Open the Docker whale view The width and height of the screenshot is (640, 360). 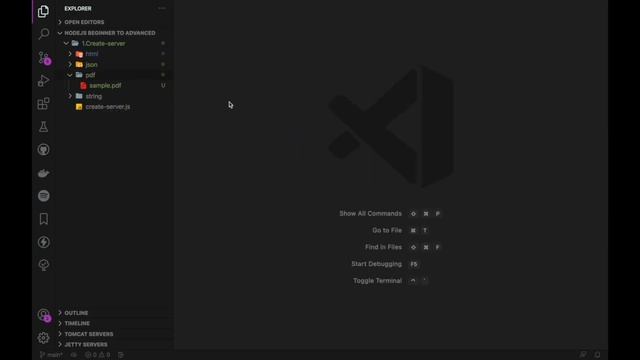pyautogui.click(x=43, y=173)
